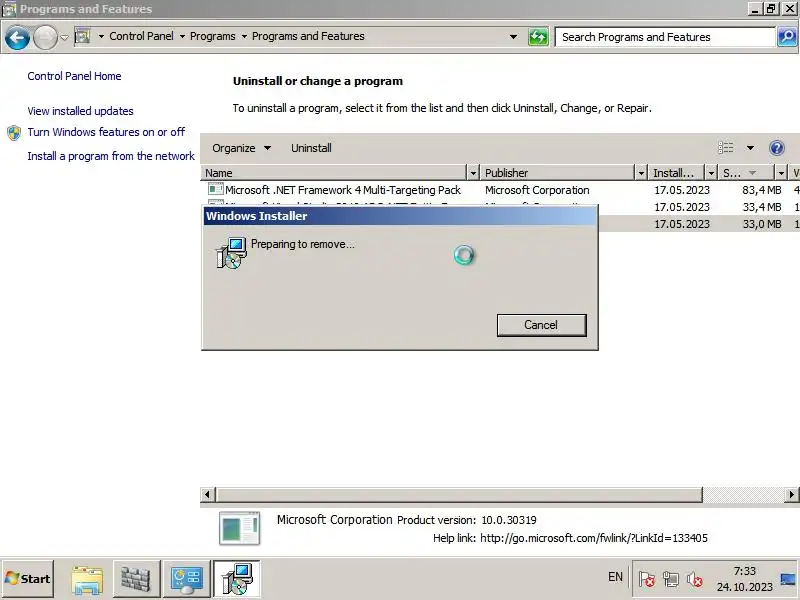Click the Product version value 10.0.30319
Image resolution: width=800 pixels, height=600 pixels.
[x=509, y=520]
